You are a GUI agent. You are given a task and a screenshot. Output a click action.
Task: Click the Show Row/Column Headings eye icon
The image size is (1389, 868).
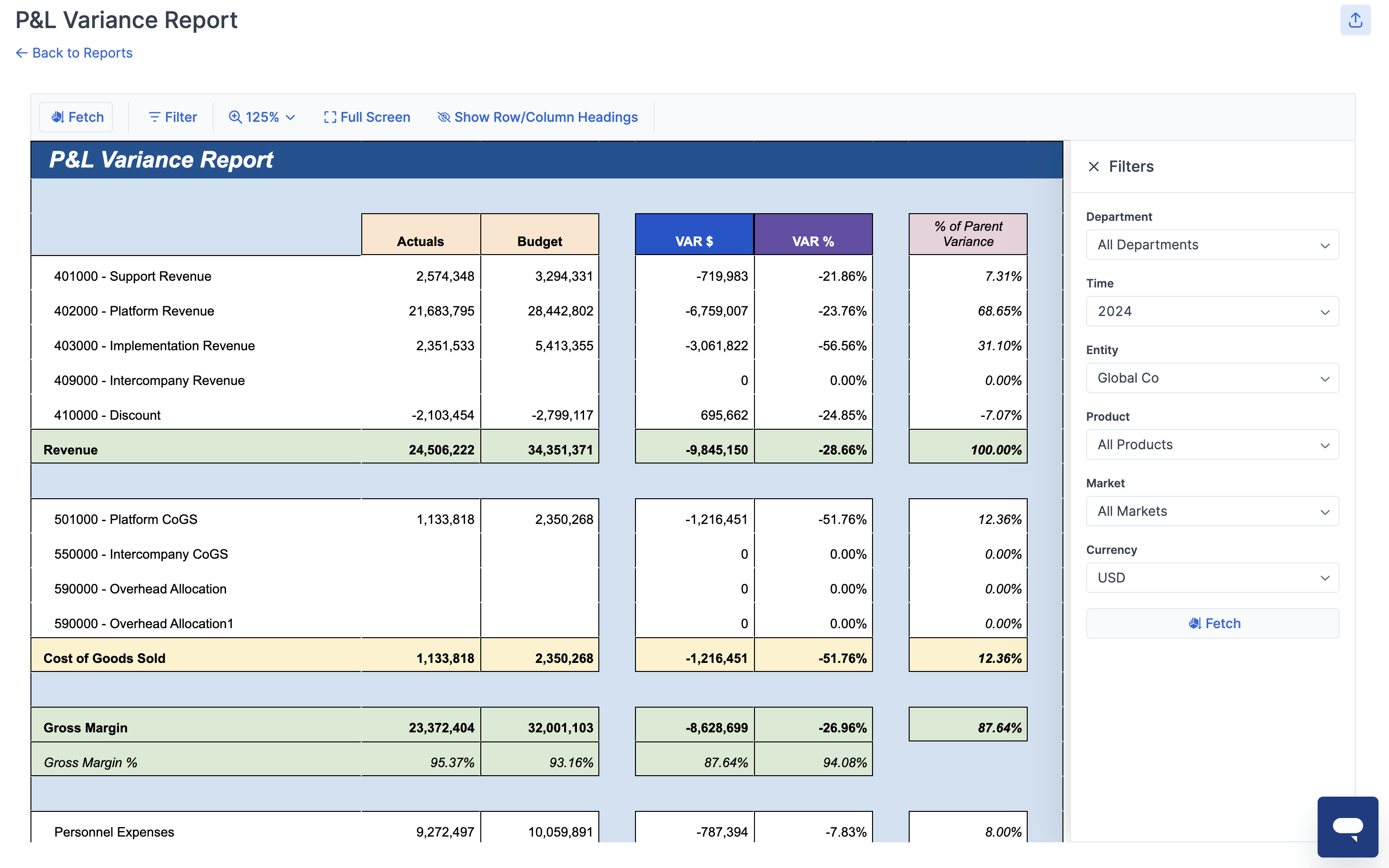(443, 117)
